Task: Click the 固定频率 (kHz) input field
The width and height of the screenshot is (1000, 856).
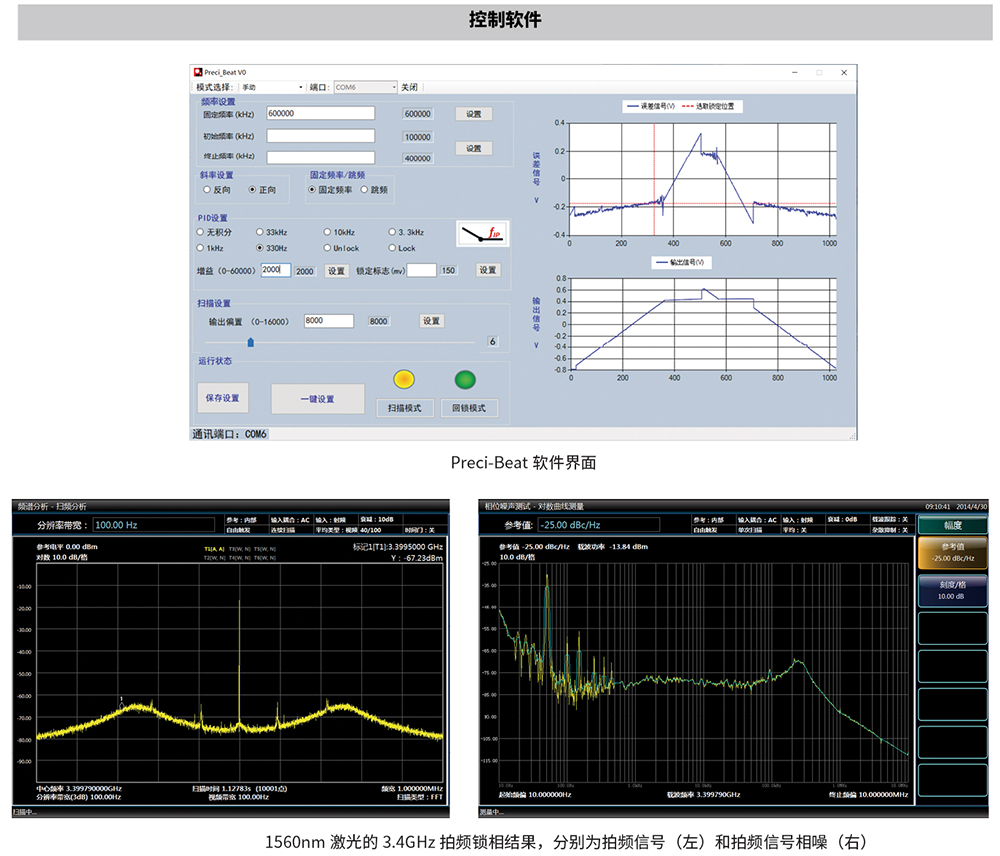Action: click(320, 114)
